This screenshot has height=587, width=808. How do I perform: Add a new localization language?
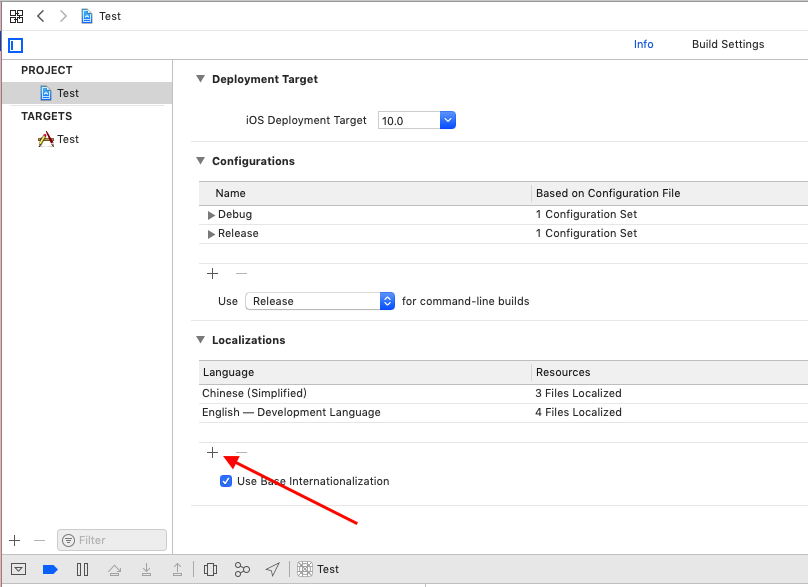coord(212,452)
